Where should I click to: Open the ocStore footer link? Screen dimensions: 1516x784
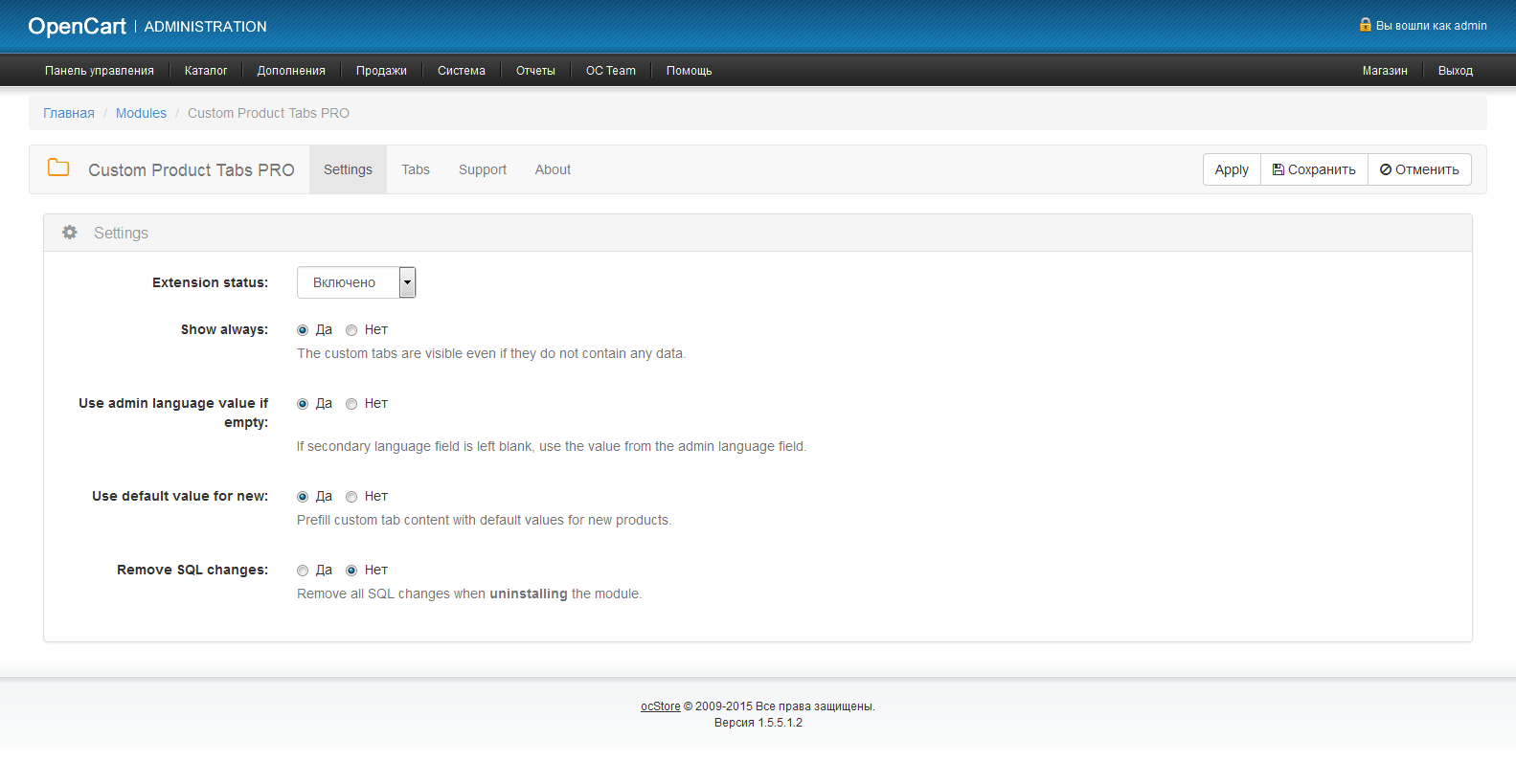(661, 706)
